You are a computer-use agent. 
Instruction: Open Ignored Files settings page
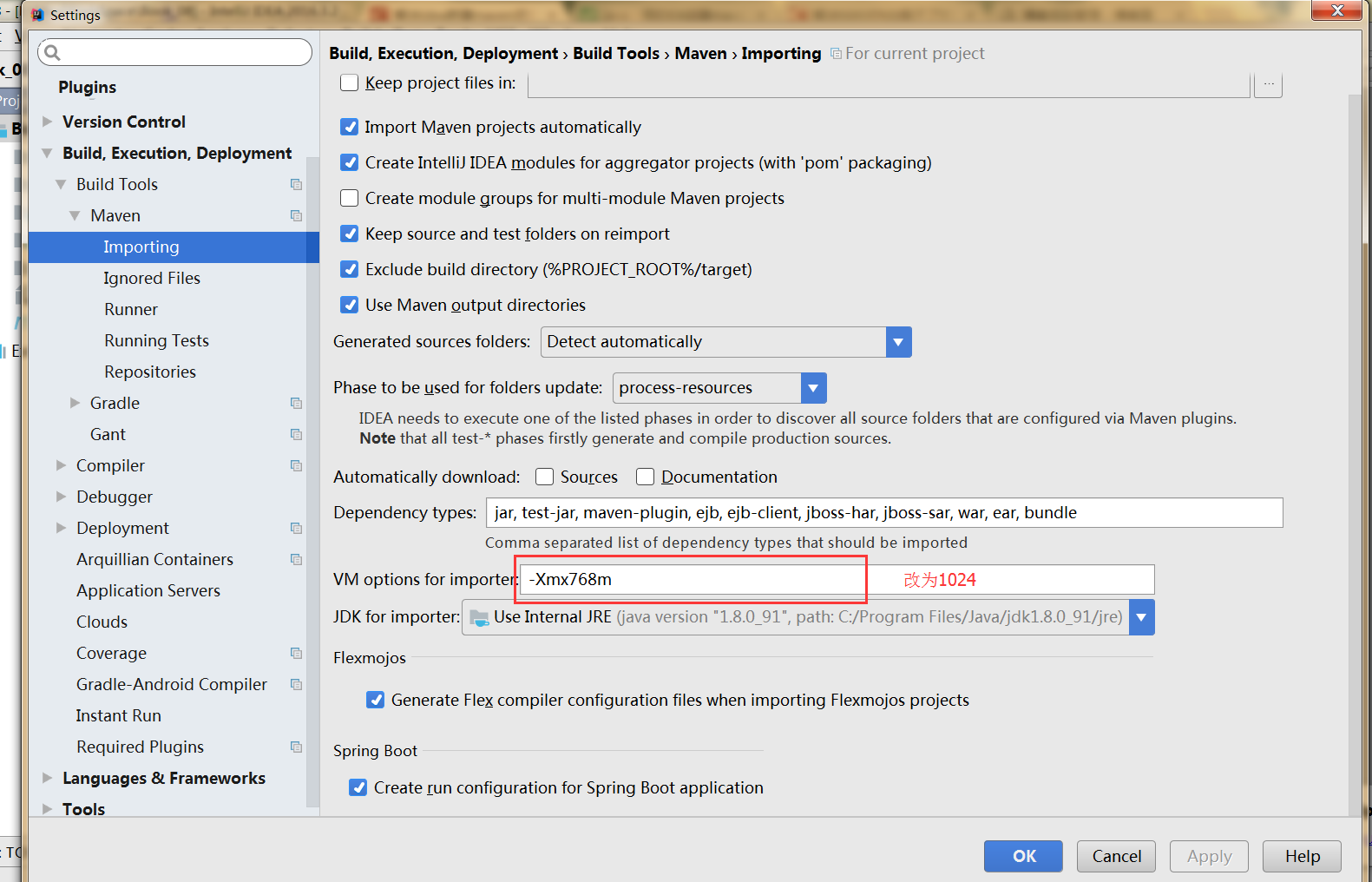tap(152, 278)
